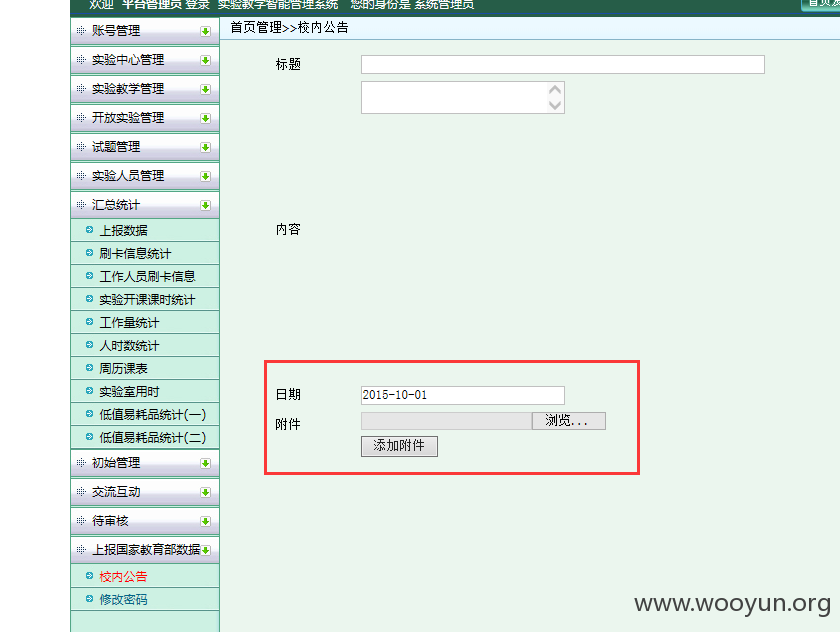Open 校内公告 link in sidebar

(x=123, y=576)
